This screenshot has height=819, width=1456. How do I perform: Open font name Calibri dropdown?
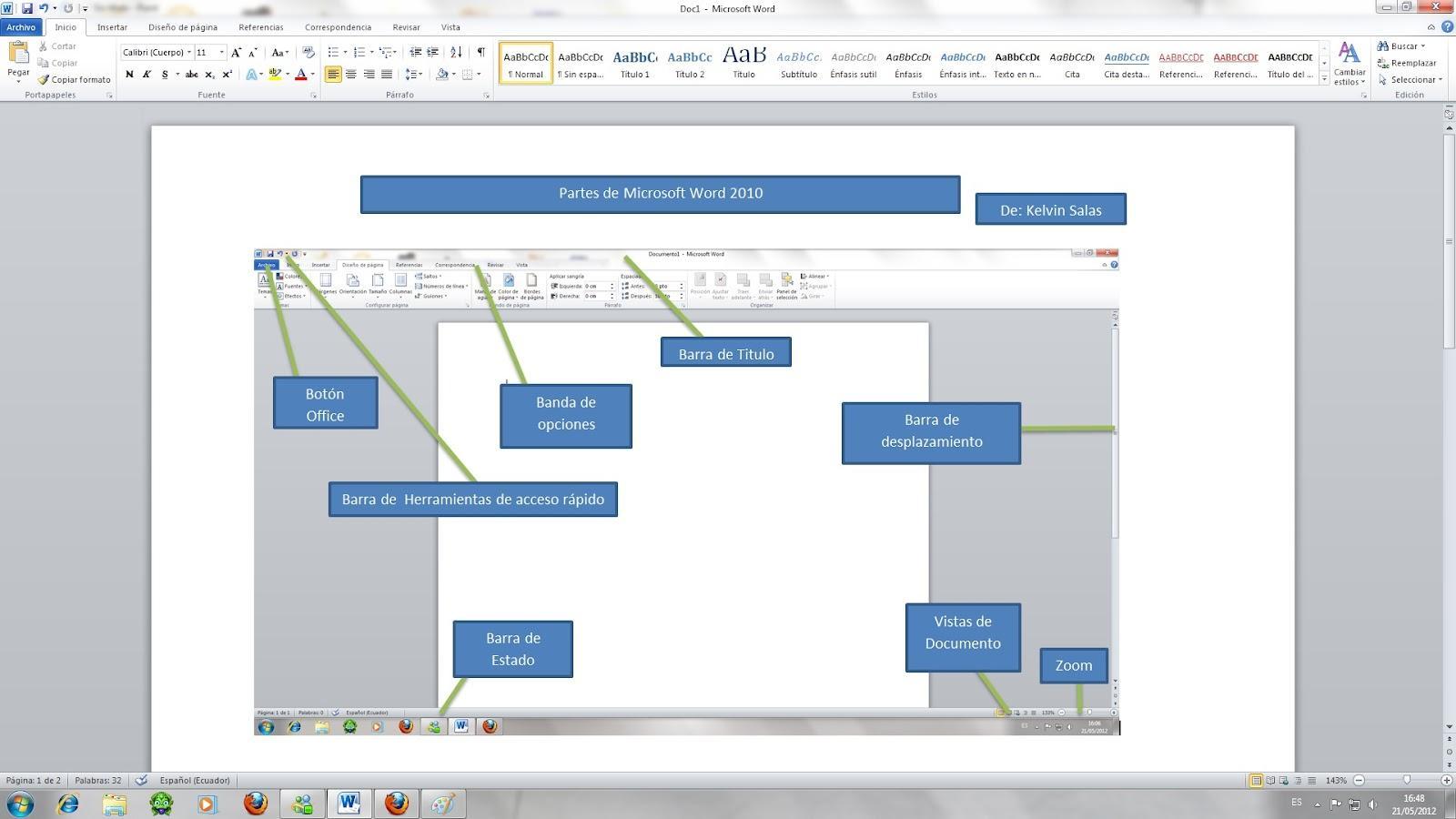click(x=189, y=52)
